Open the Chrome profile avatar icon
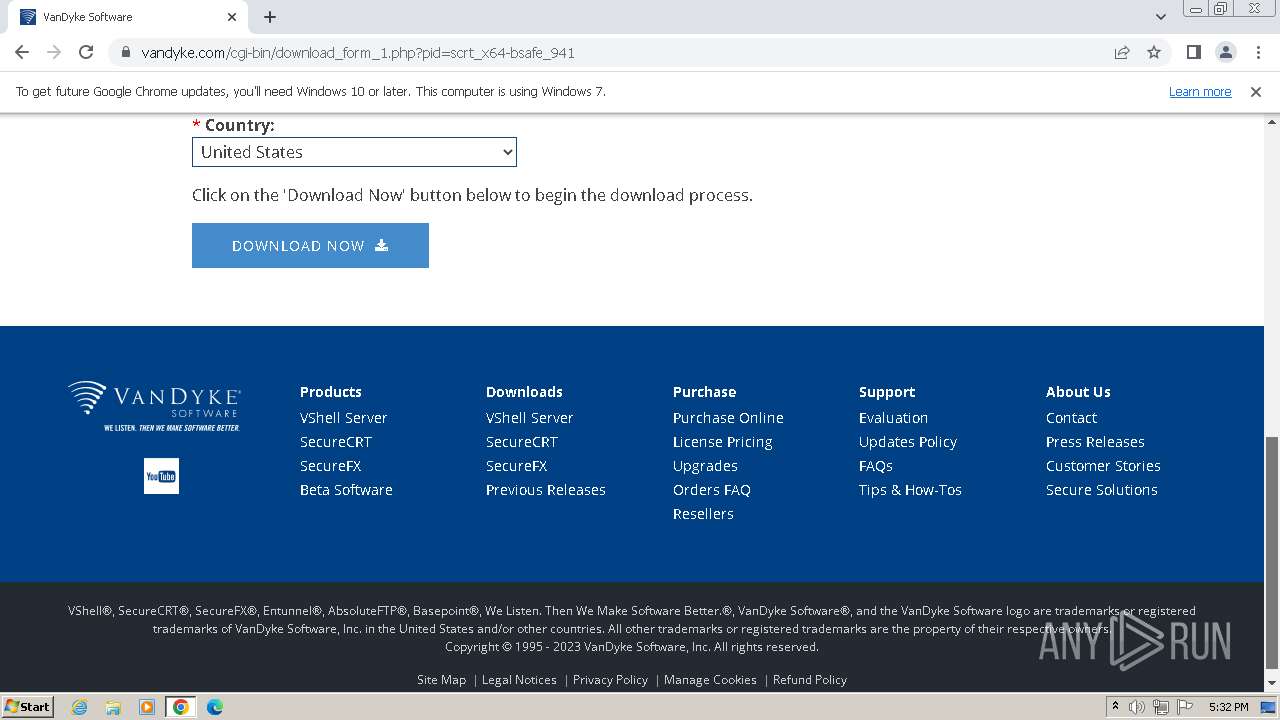Image resolution: width=1280 pixels, height=720 pixels. (x=1225, y=52)
